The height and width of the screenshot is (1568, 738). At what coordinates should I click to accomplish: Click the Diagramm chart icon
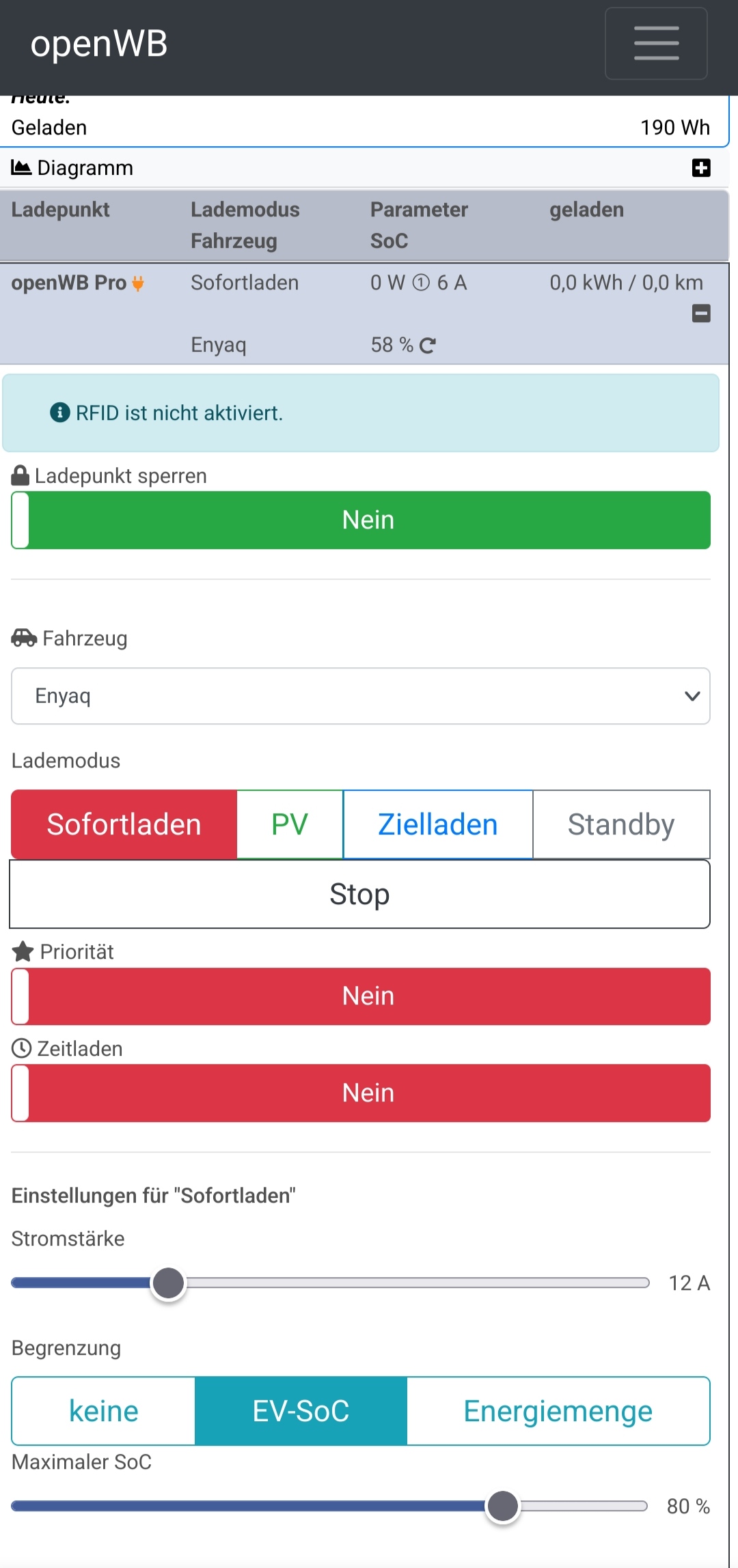click(21, 167)
